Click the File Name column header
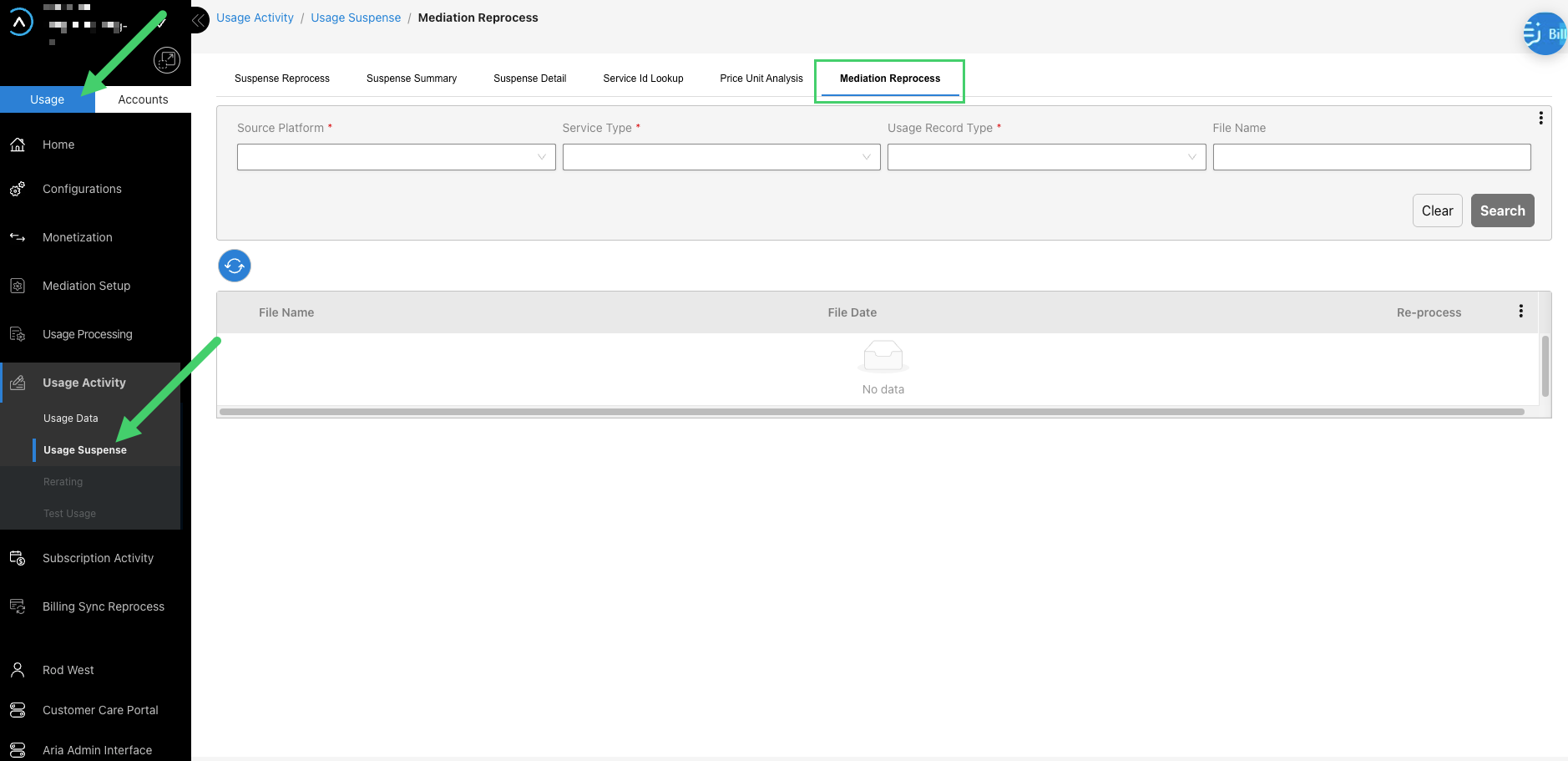1568x761 pixels. tap(286, 312)
